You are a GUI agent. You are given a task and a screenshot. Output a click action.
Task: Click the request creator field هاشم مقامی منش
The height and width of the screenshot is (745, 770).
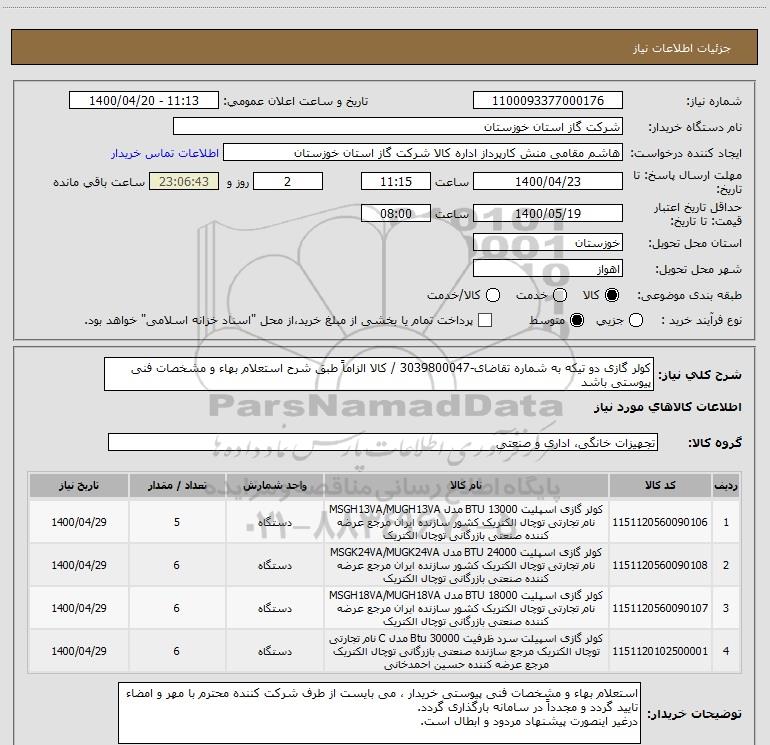coord(423,153)
